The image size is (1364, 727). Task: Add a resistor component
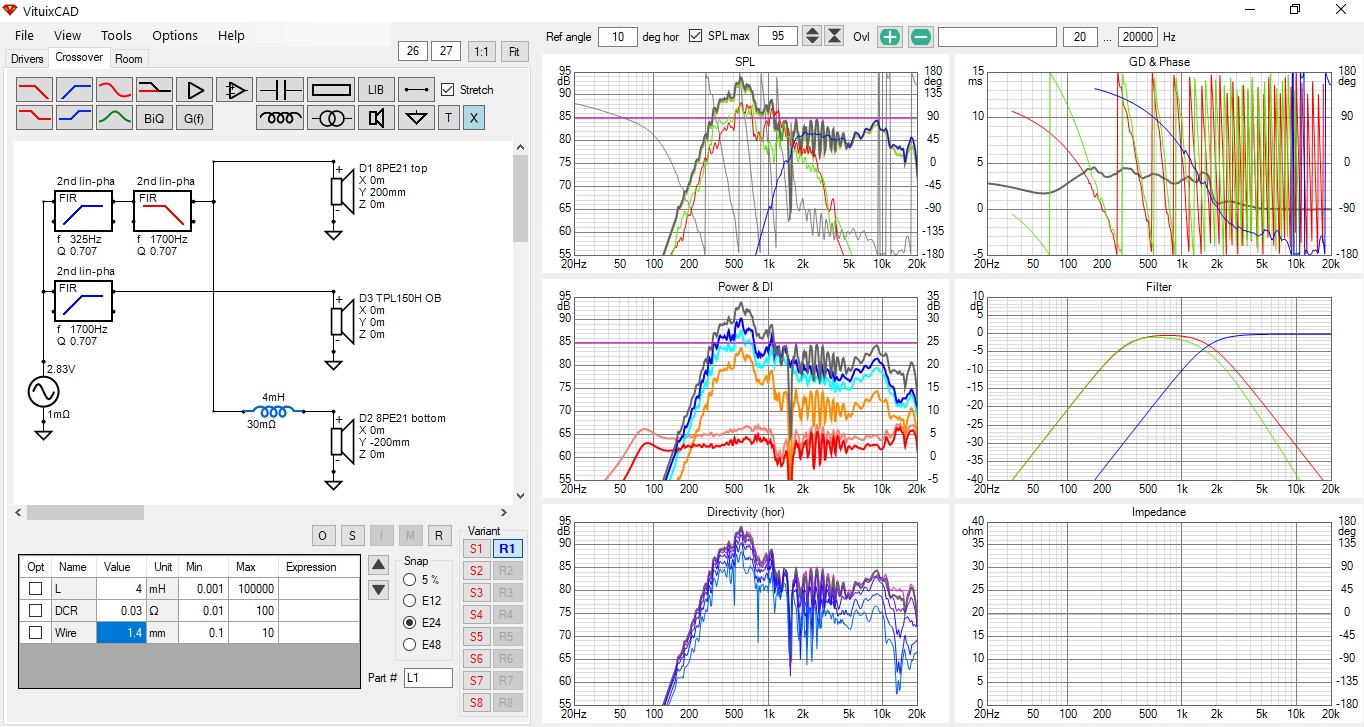[x=330, y=90]
